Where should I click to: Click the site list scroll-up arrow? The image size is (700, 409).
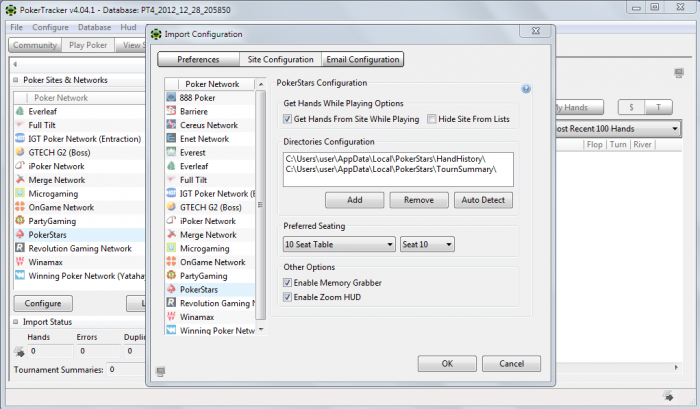pos(261,84)
